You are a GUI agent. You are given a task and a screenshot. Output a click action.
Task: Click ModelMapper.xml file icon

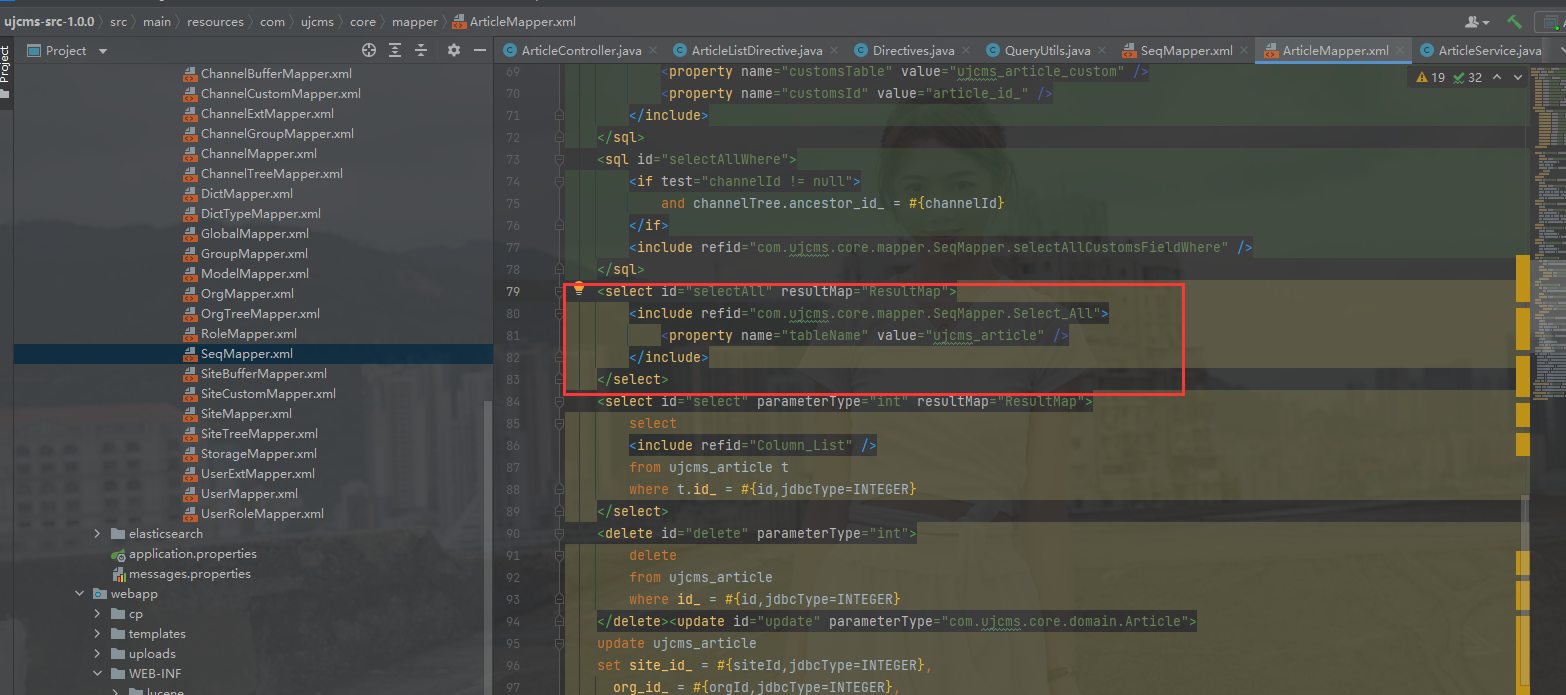click(x=191, y=274)
